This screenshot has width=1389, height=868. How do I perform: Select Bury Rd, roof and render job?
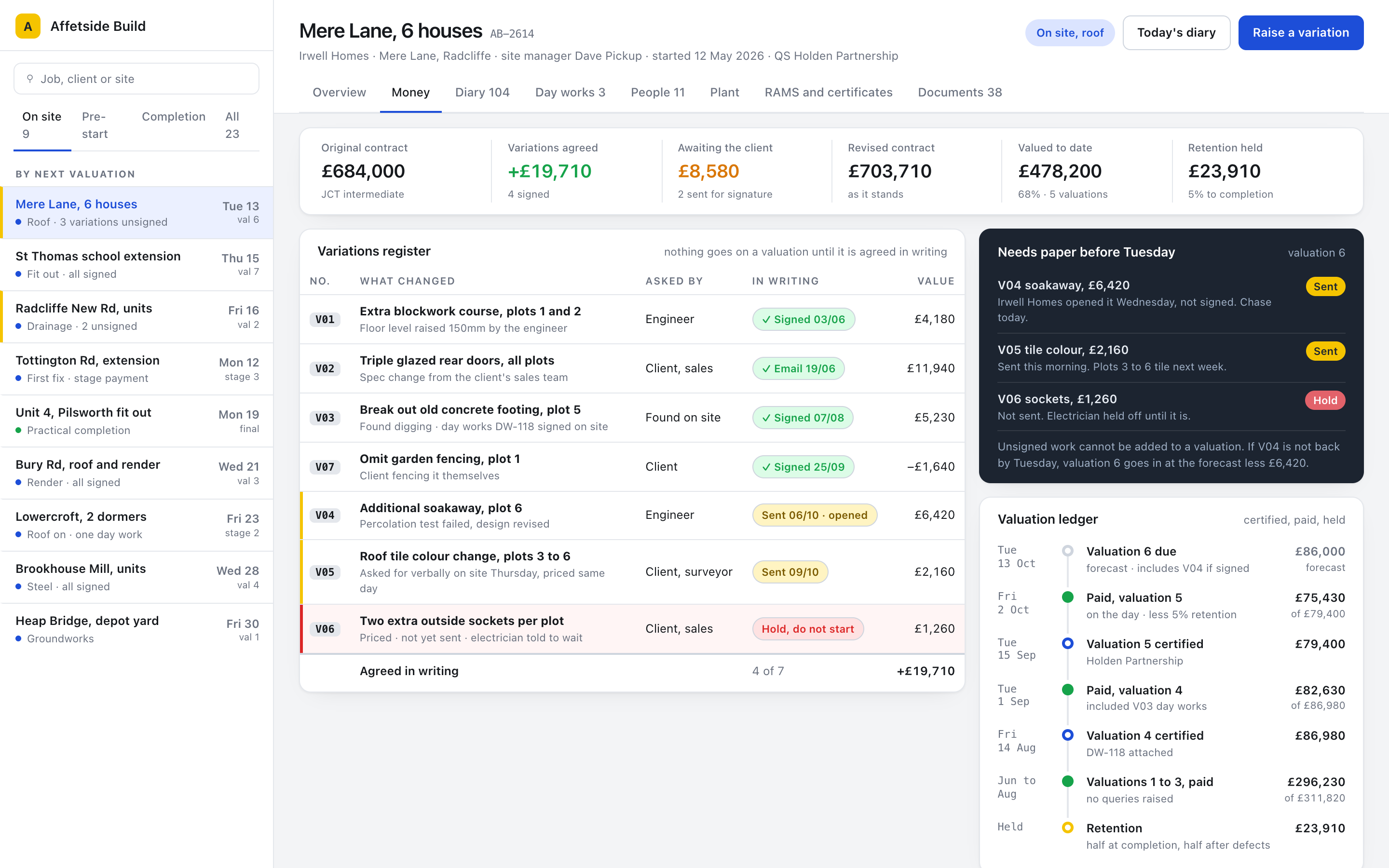click(136, 473)
